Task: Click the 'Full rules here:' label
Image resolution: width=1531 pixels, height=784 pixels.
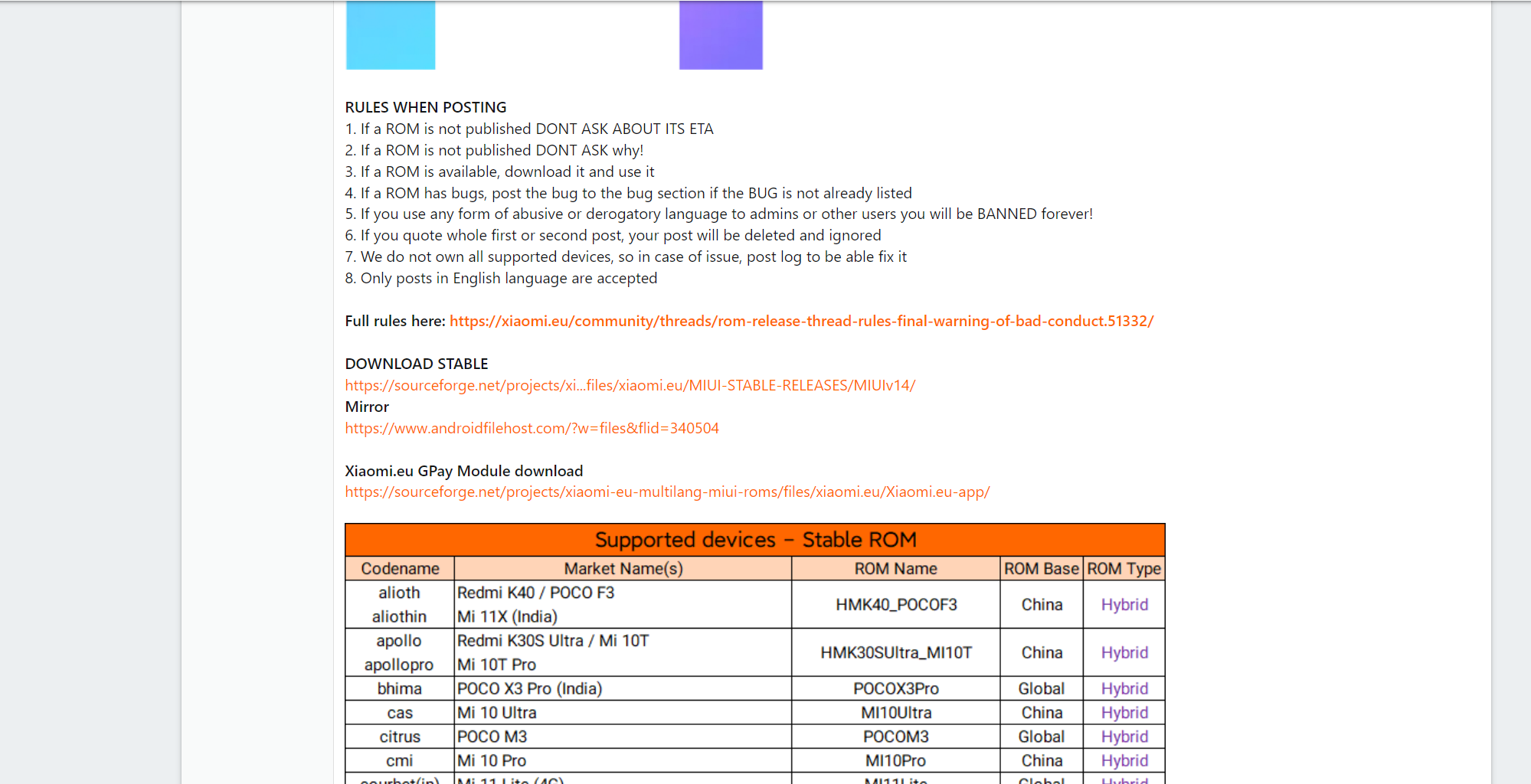Action: click(395, 321)
